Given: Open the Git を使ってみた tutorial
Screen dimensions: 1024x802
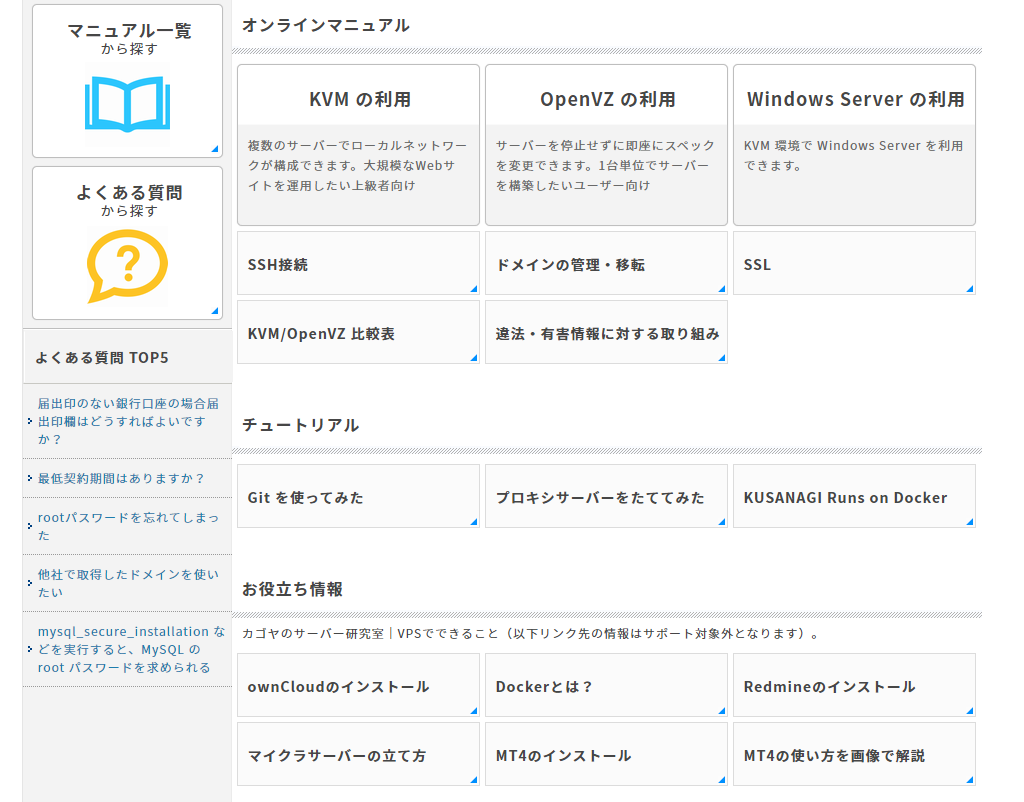Looking at the screenshot, I should (x=358, y=497).
